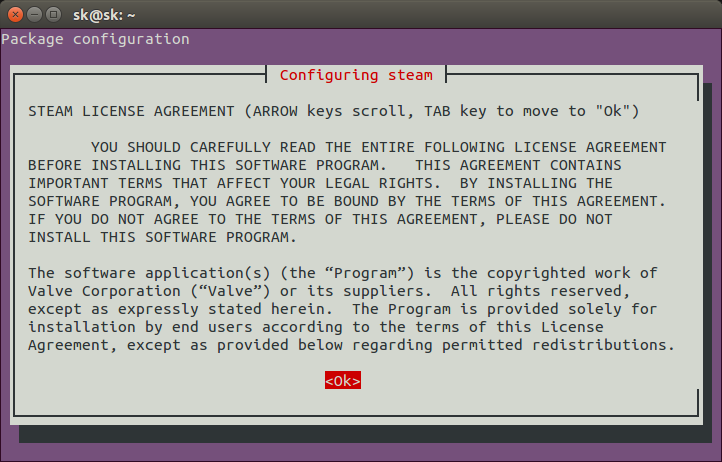Viewport: 722px width, 462px height.
Task: Maximize the terminal window
Action: pos(53,15)
